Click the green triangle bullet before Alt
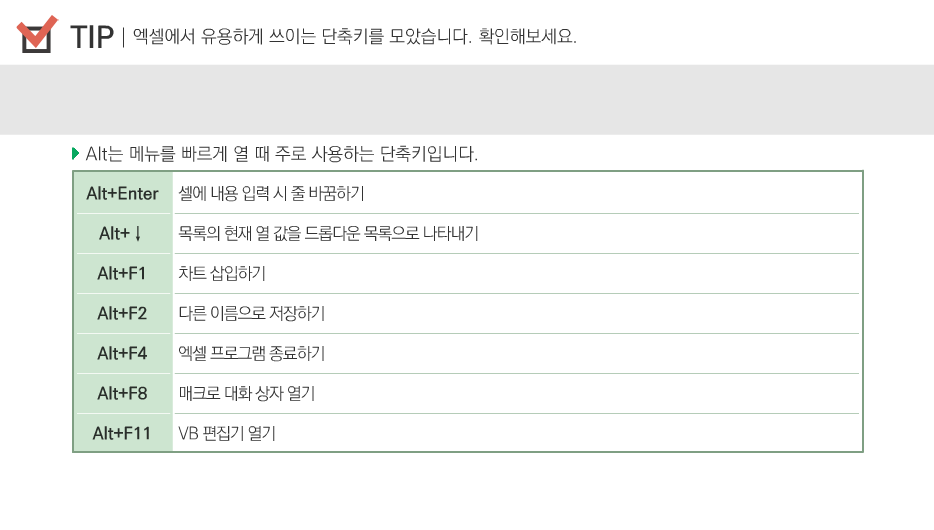Image resolution: width=934 pixels, height=530 pixels. click(x=75, y=154)
